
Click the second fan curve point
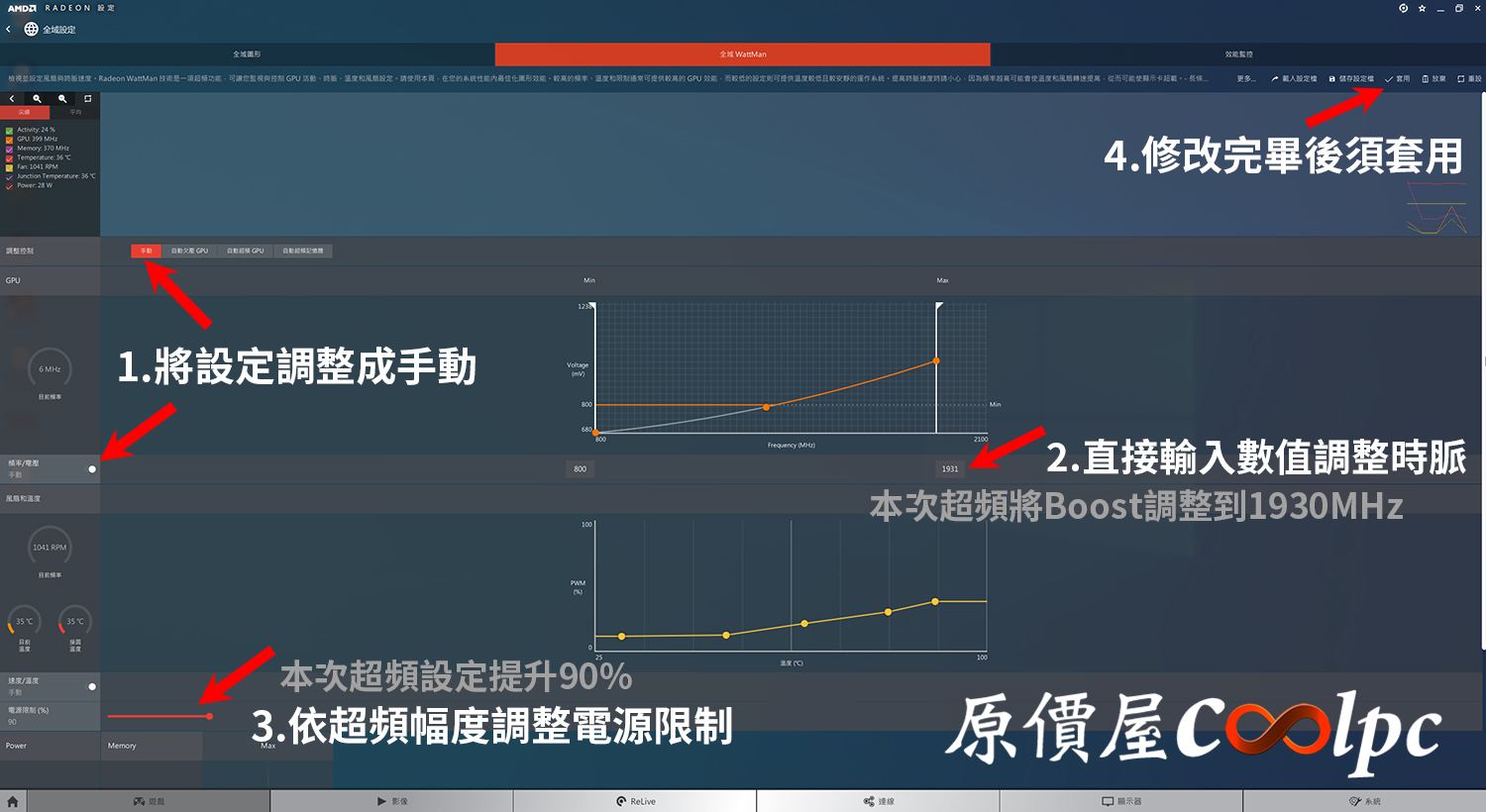(x=726, y=635)
